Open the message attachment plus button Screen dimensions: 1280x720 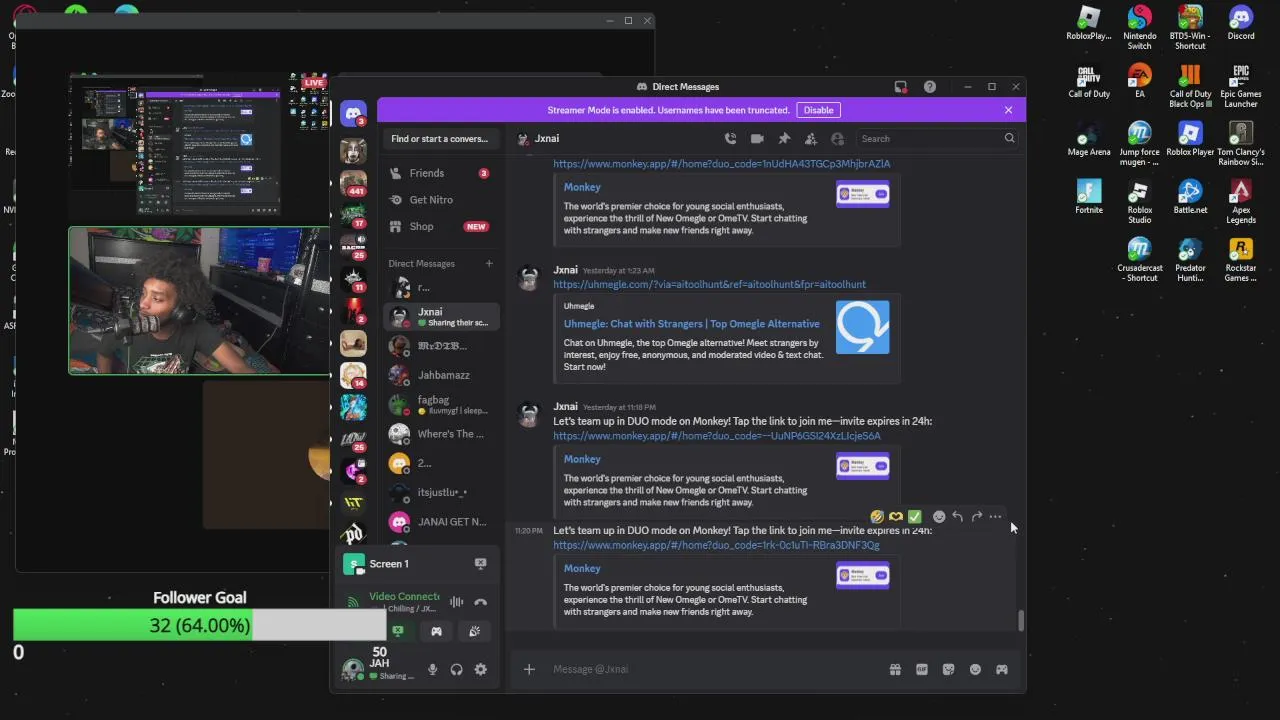pyautogui.click(x=529, y=669)
